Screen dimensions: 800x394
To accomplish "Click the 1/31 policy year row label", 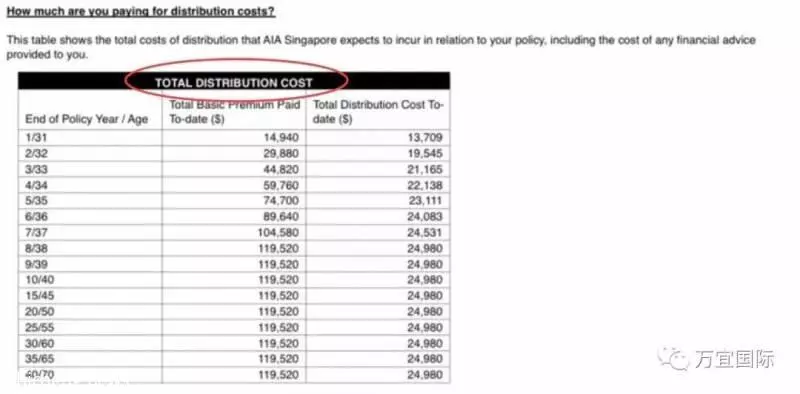I will point(36,137).
